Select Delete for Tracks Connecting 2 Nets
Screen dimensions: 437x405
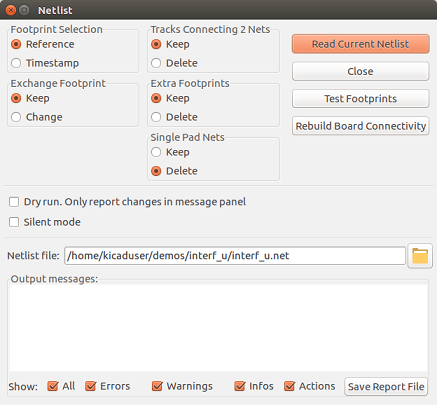pyautogui.click(x=156, y=63)
